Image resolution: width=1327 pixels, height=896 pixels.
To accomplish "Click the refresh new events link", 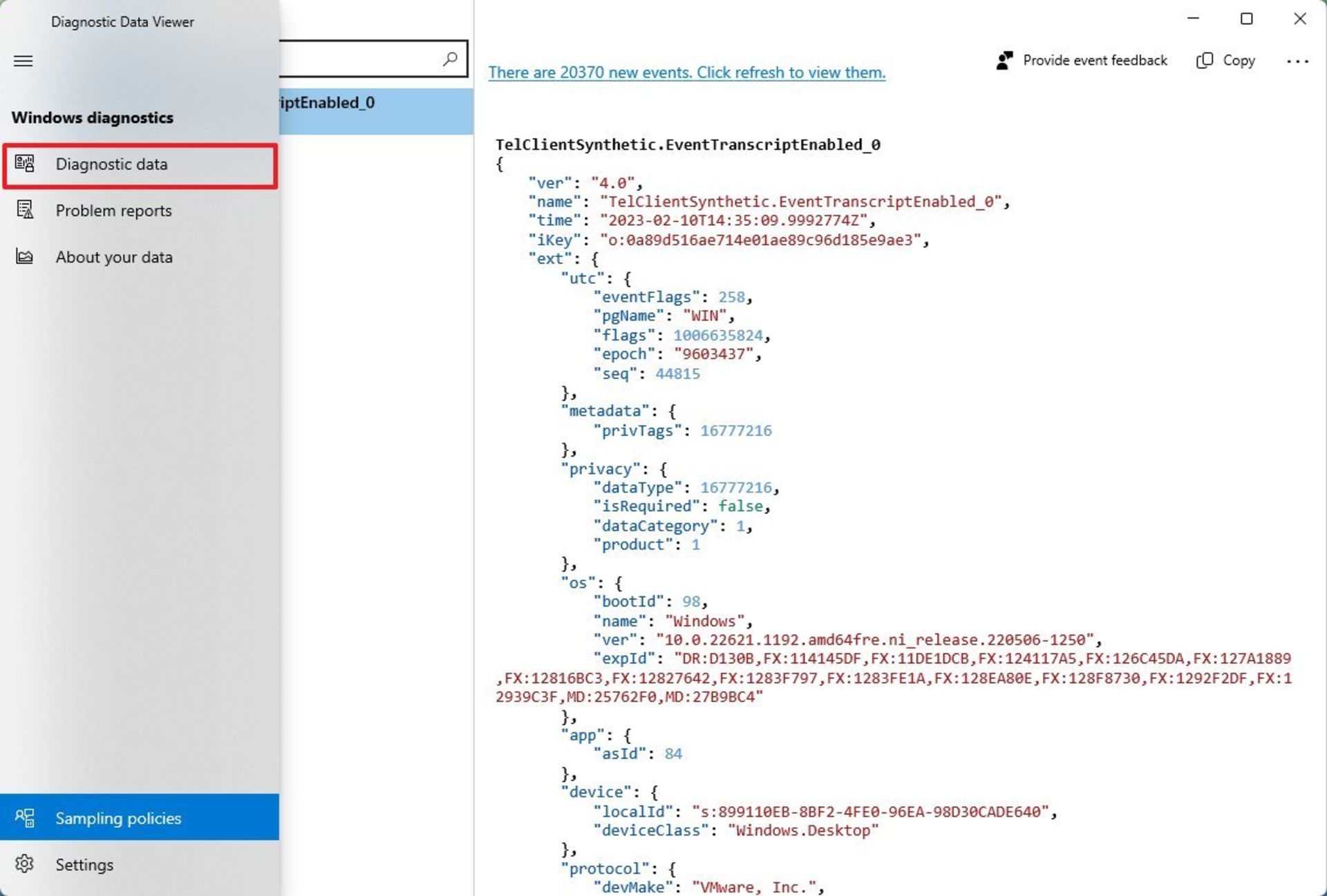I will click(687, 72).
